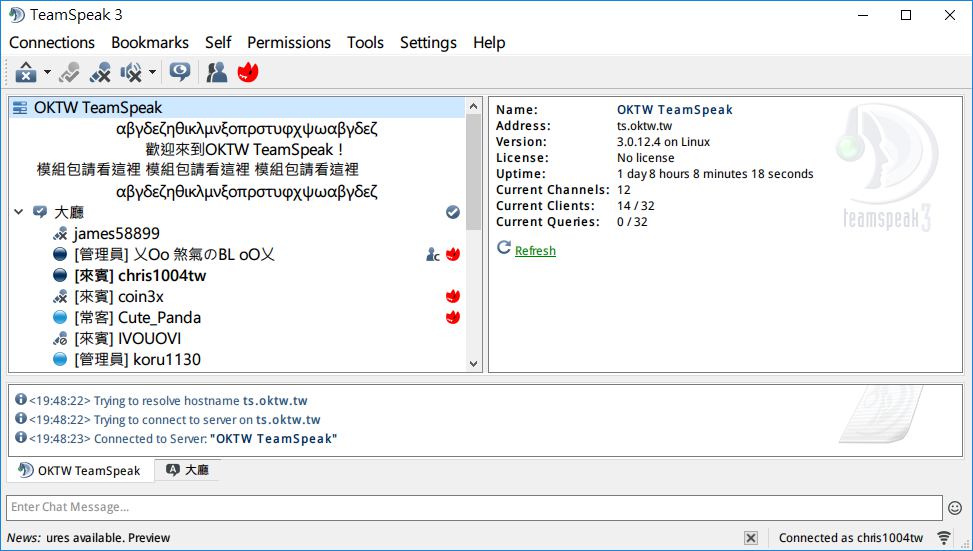This screenshot has height=551, width=973.
Task: Open the contacts manager icon
Action: point(216,72)
